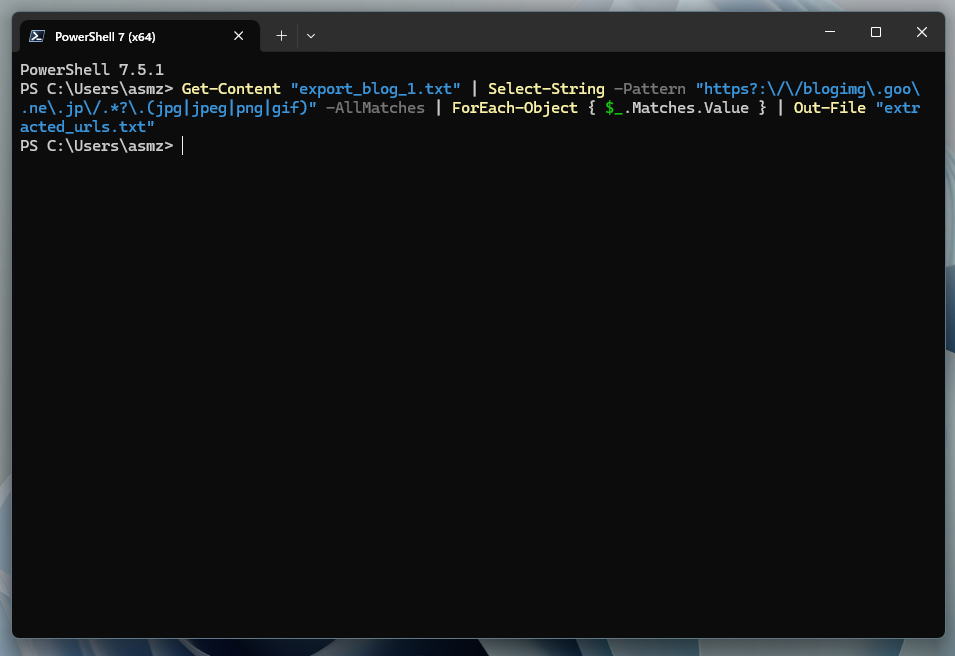Click the ForEach-Object cmdlet text
This screenshot has width=955, height=656.
pos(514,108)
